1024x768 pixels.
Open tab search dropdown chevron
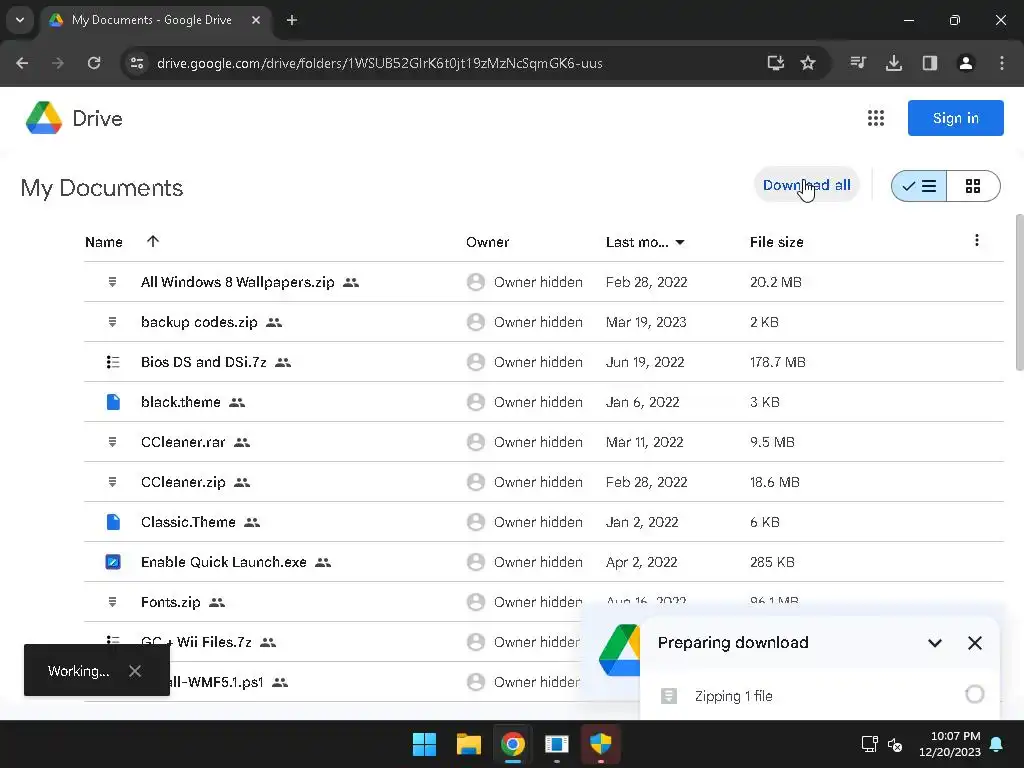20,20
